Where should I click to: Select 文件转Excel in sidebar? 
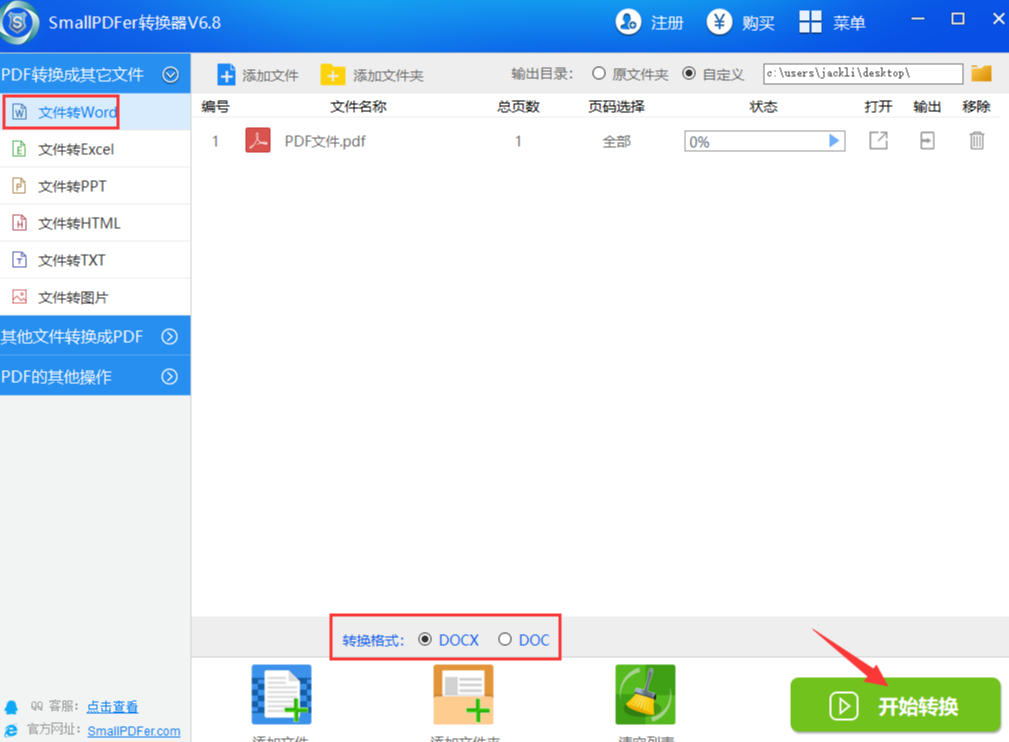(95, 149)
